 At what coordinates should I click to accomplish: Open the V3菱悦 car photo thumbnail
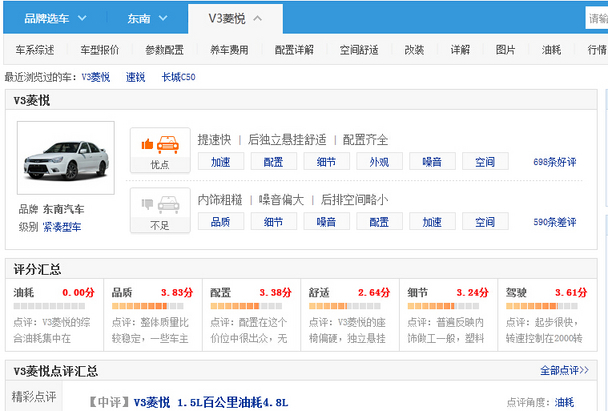(x=66, y=160)
